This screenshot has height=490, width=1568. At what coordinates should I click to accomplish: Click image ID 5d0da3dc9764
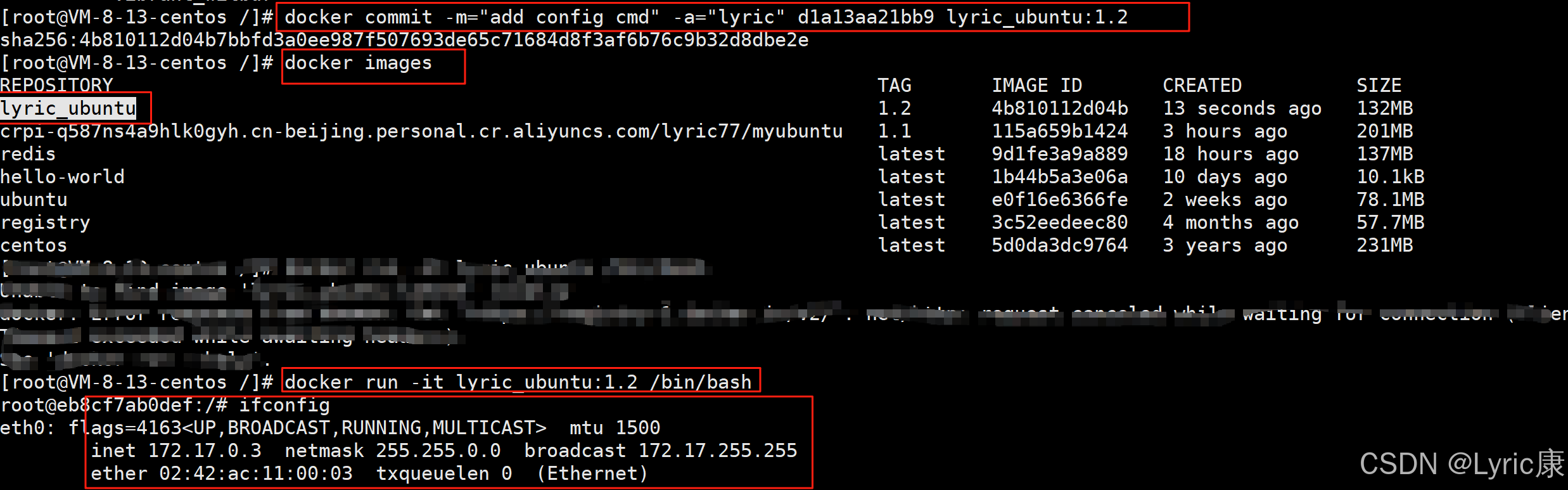[1059, 245]
